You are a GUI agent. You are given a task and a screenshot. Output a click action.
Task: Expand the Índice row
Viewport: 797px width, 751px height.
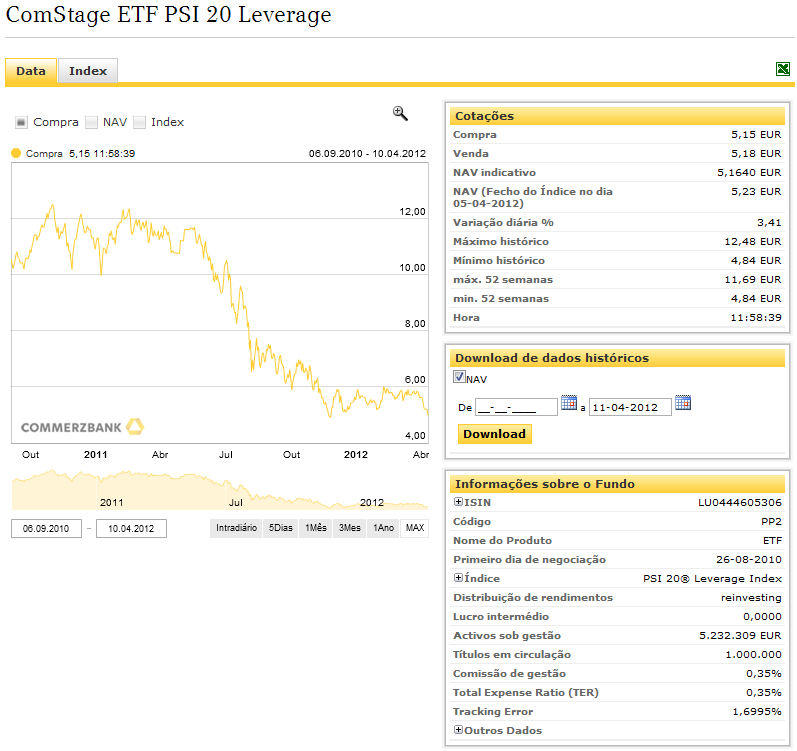[458, 578]
